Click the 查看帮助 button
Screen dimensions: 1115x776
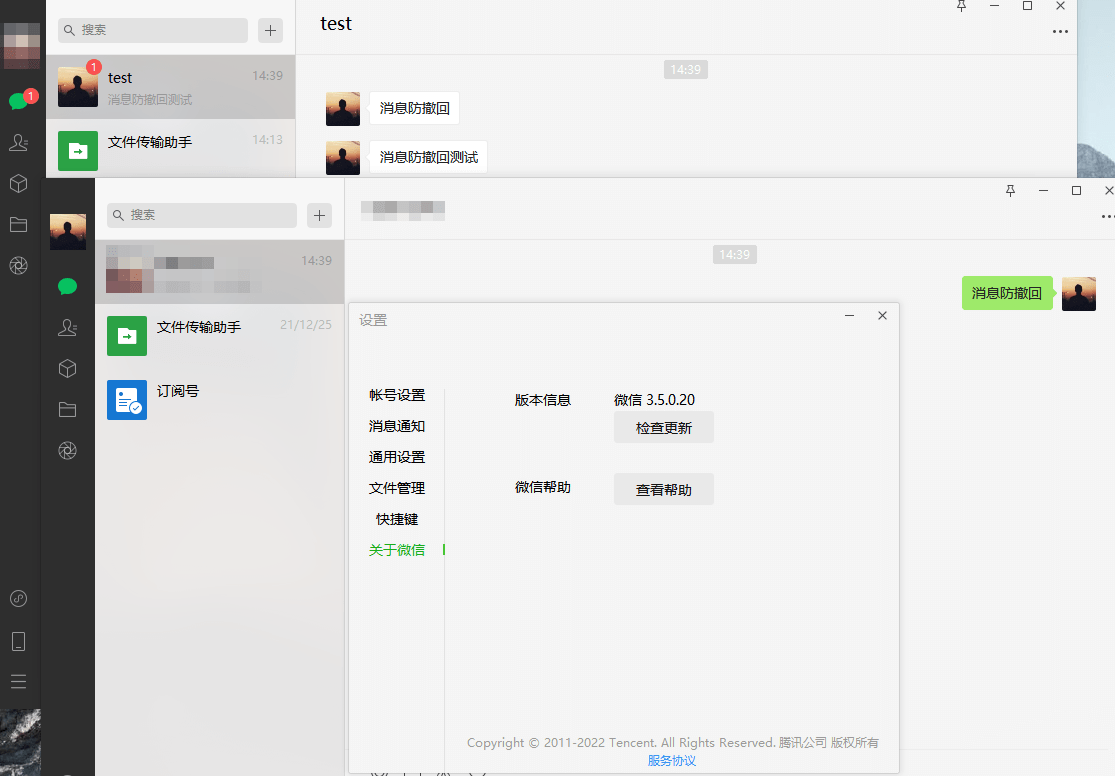pyautogui.click(x=663, y=489)
